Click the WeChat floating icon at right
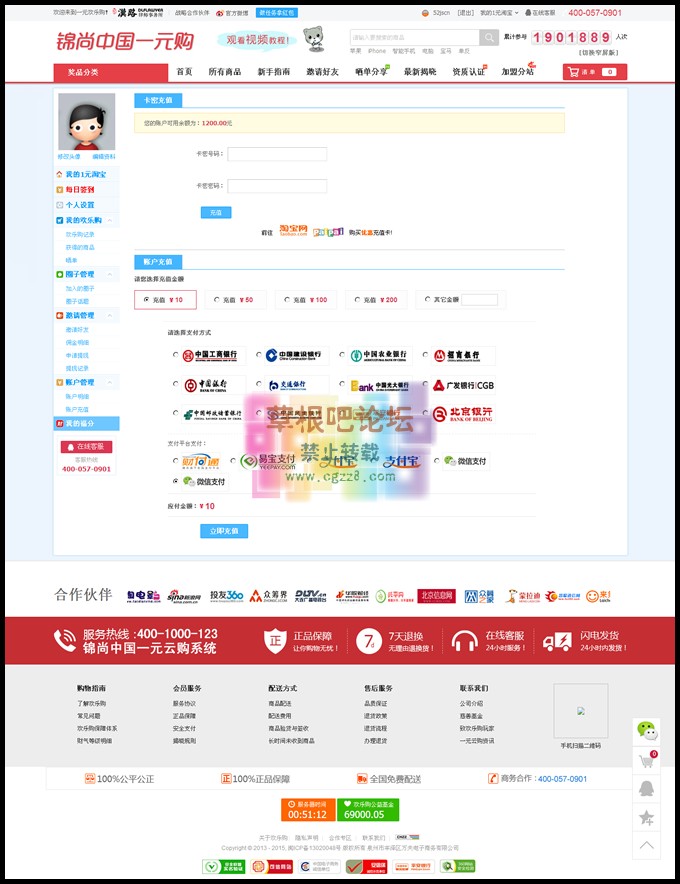Screen dimensions: 680x884 [x=647, y=731]
